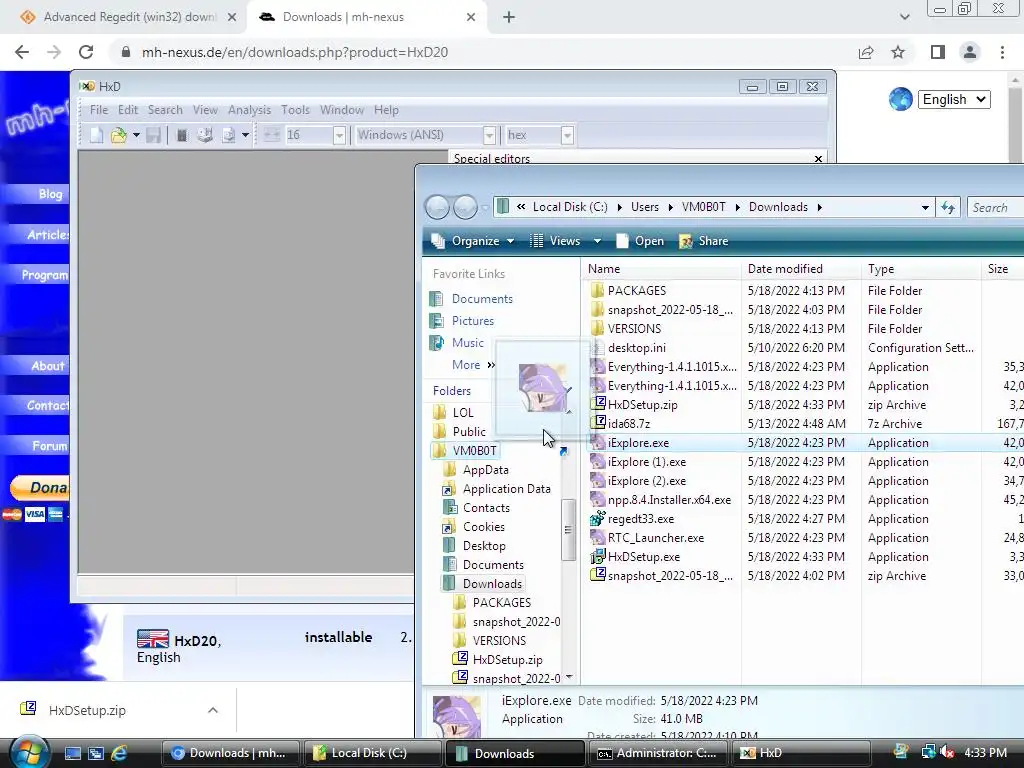This screenshot has width=1024, height=768.
Task: Open Documents favorite link
Action: [482, 298]
